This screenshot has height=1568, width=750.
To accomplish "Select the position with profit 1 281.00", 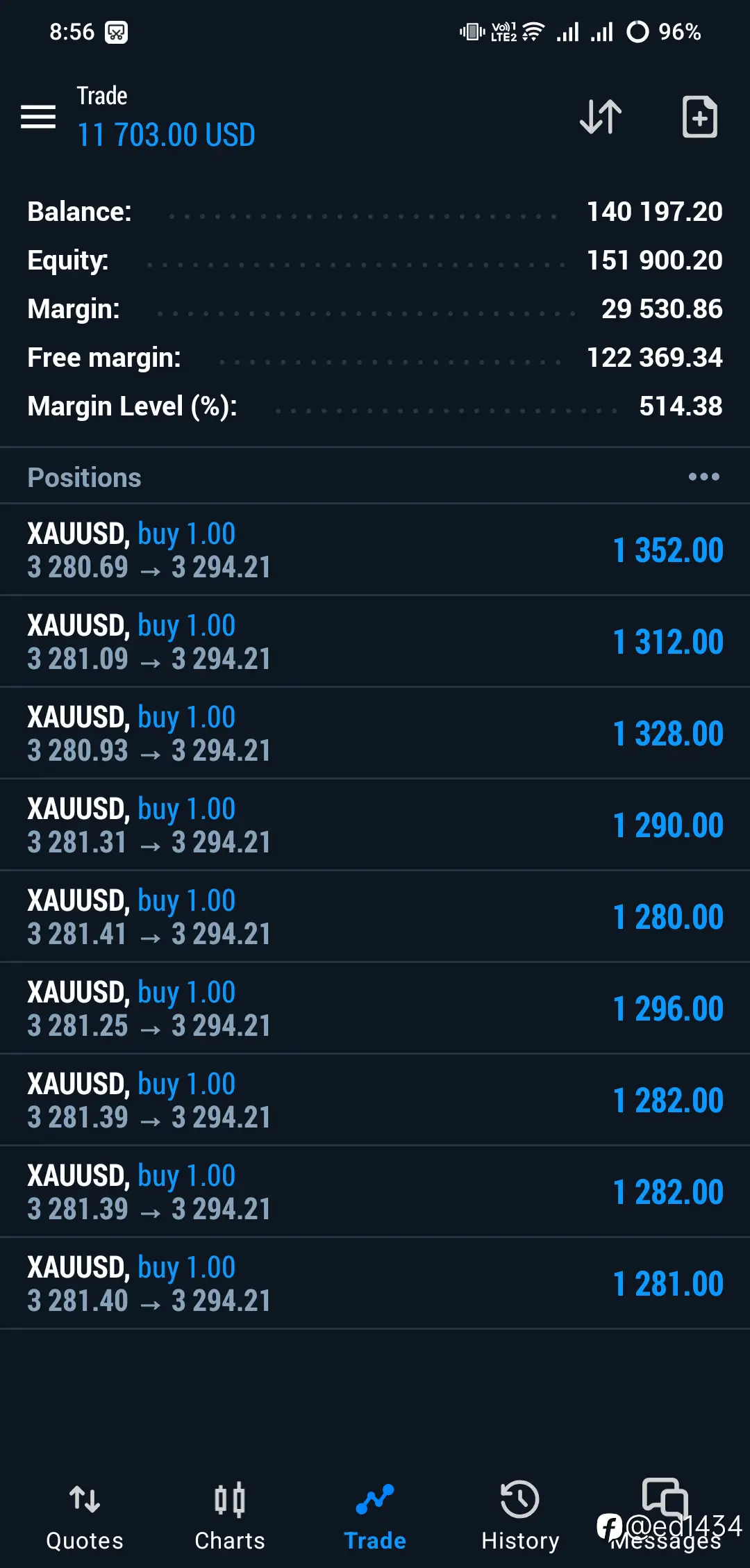I will tap(375, 1283).
